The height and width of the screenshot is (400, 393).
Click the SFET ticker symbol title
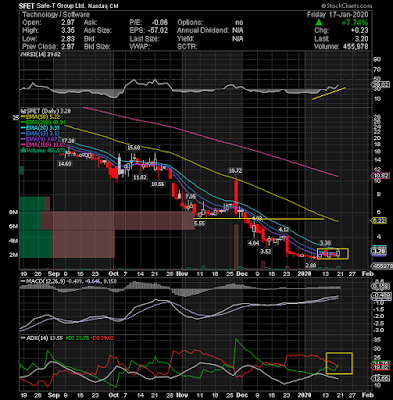click(x=26, y=6)
